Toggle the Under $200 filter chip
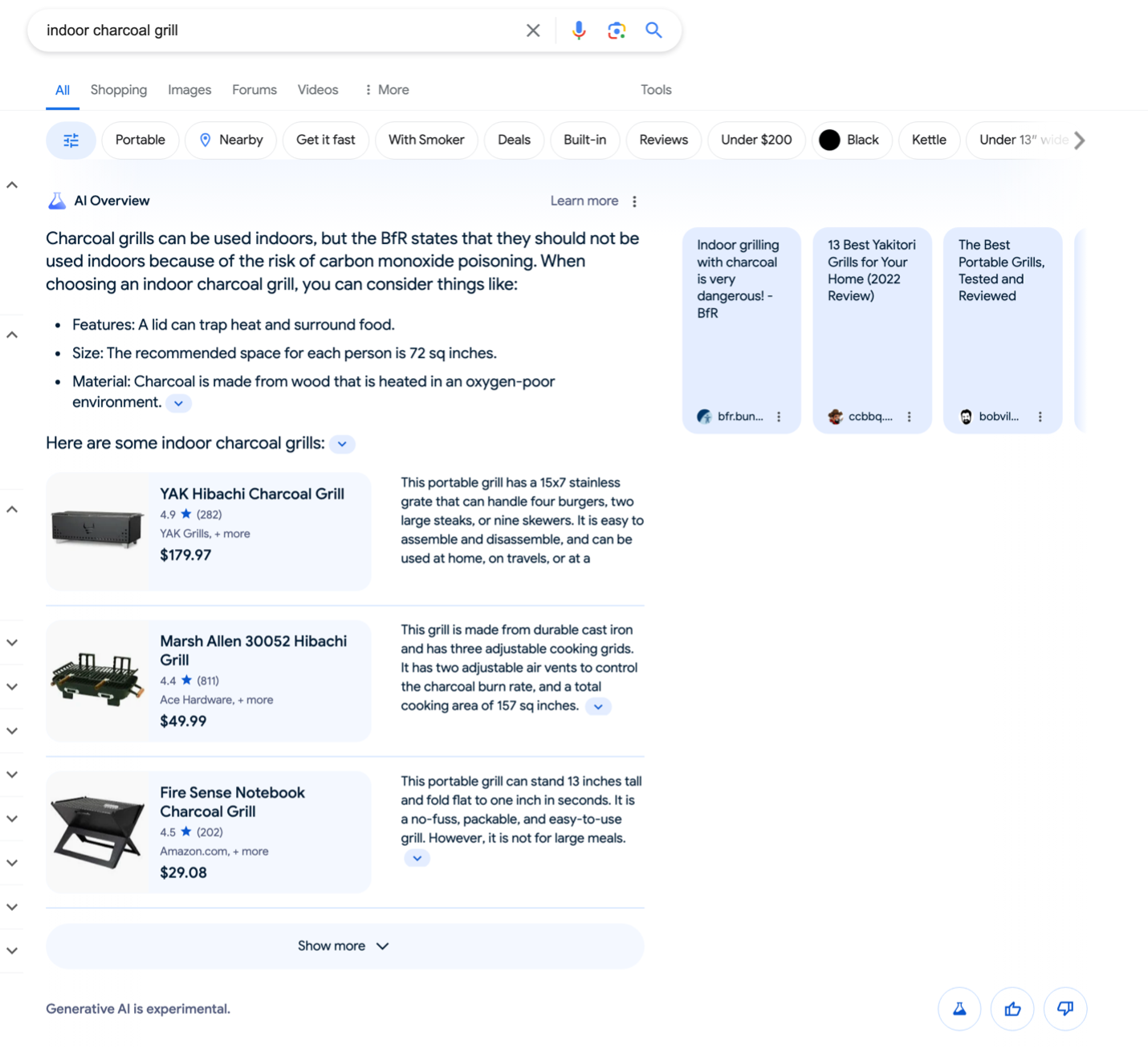The image size is (1148, 1049). coord(755,140)
